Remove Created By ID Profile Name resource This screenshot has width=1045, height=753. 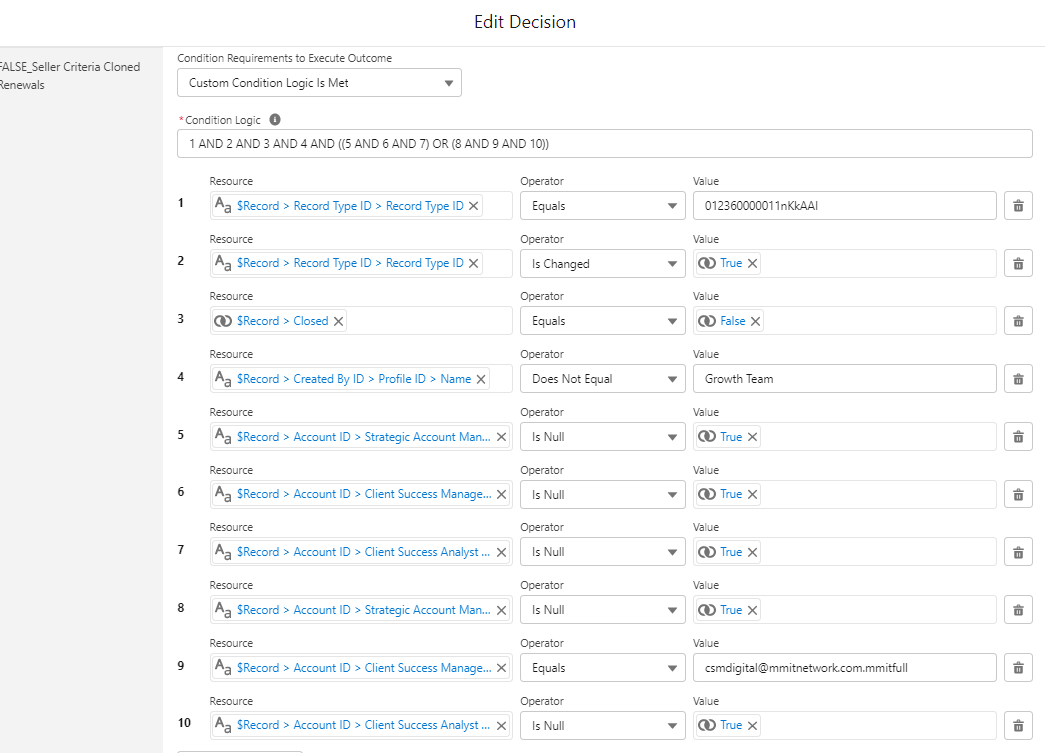point(481,379)
